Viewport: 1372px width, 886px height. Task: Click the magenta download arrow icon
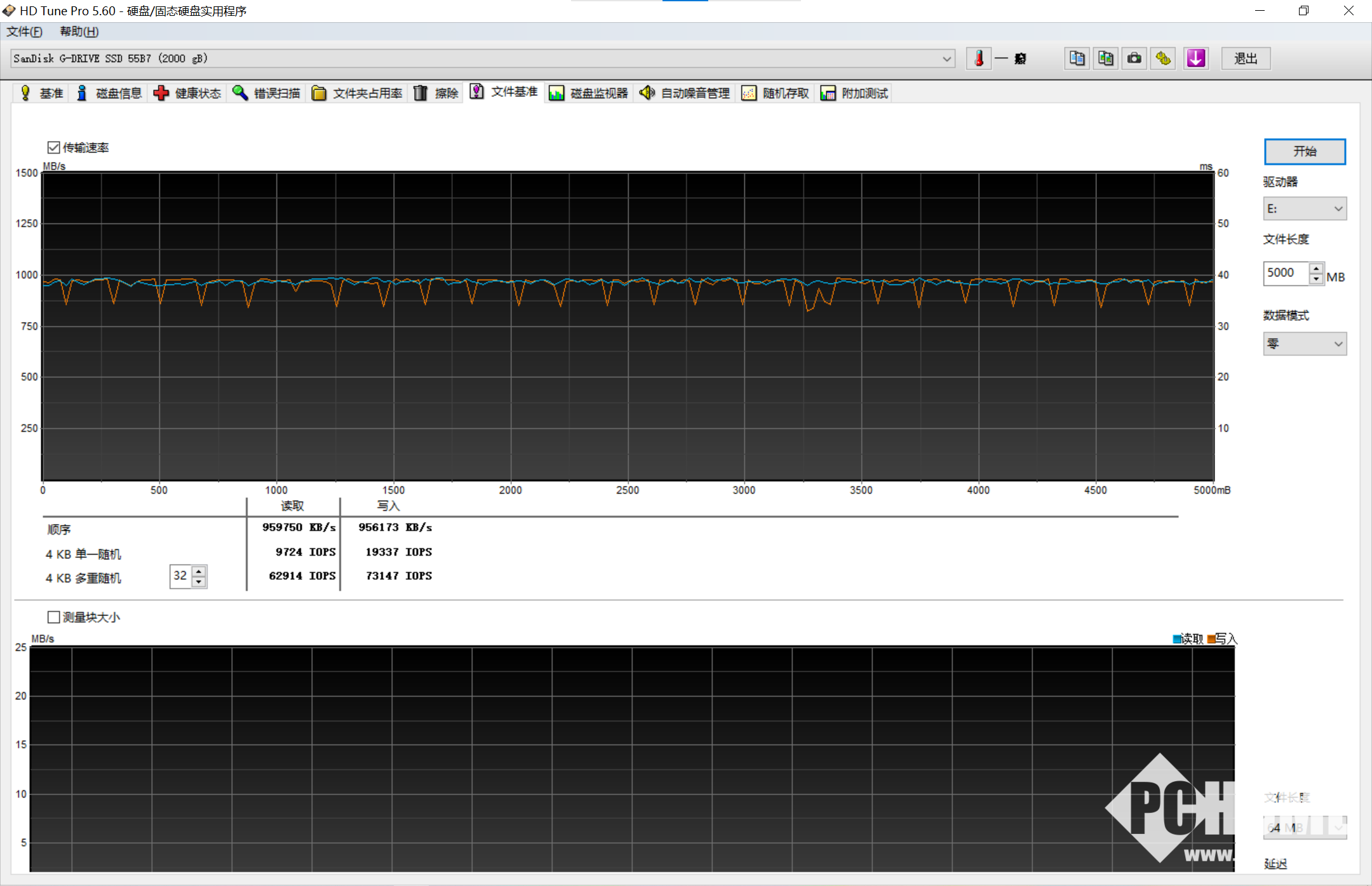(x=1195, y=58)
